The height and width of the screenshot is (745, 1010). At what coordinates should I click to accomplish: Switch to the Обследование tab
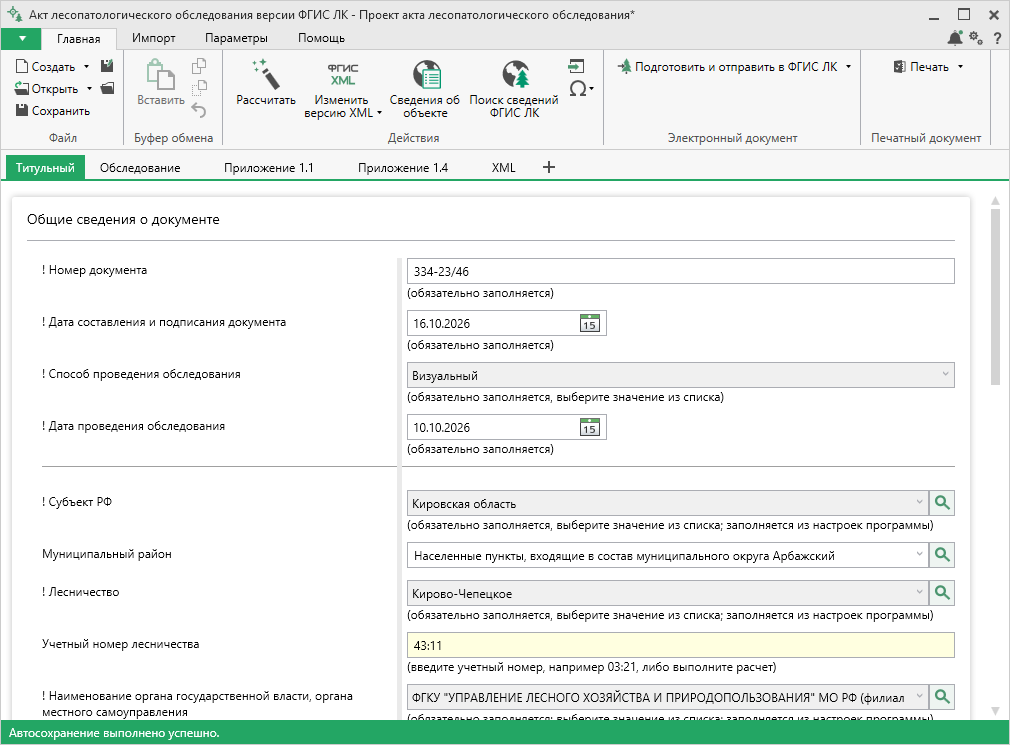coord(140,168)
